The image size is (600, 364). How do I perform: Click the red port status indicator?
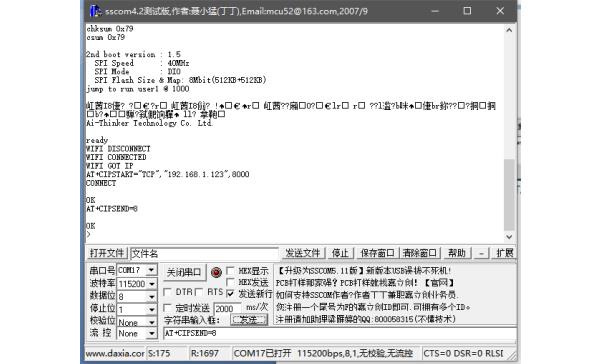coord(216,272)
